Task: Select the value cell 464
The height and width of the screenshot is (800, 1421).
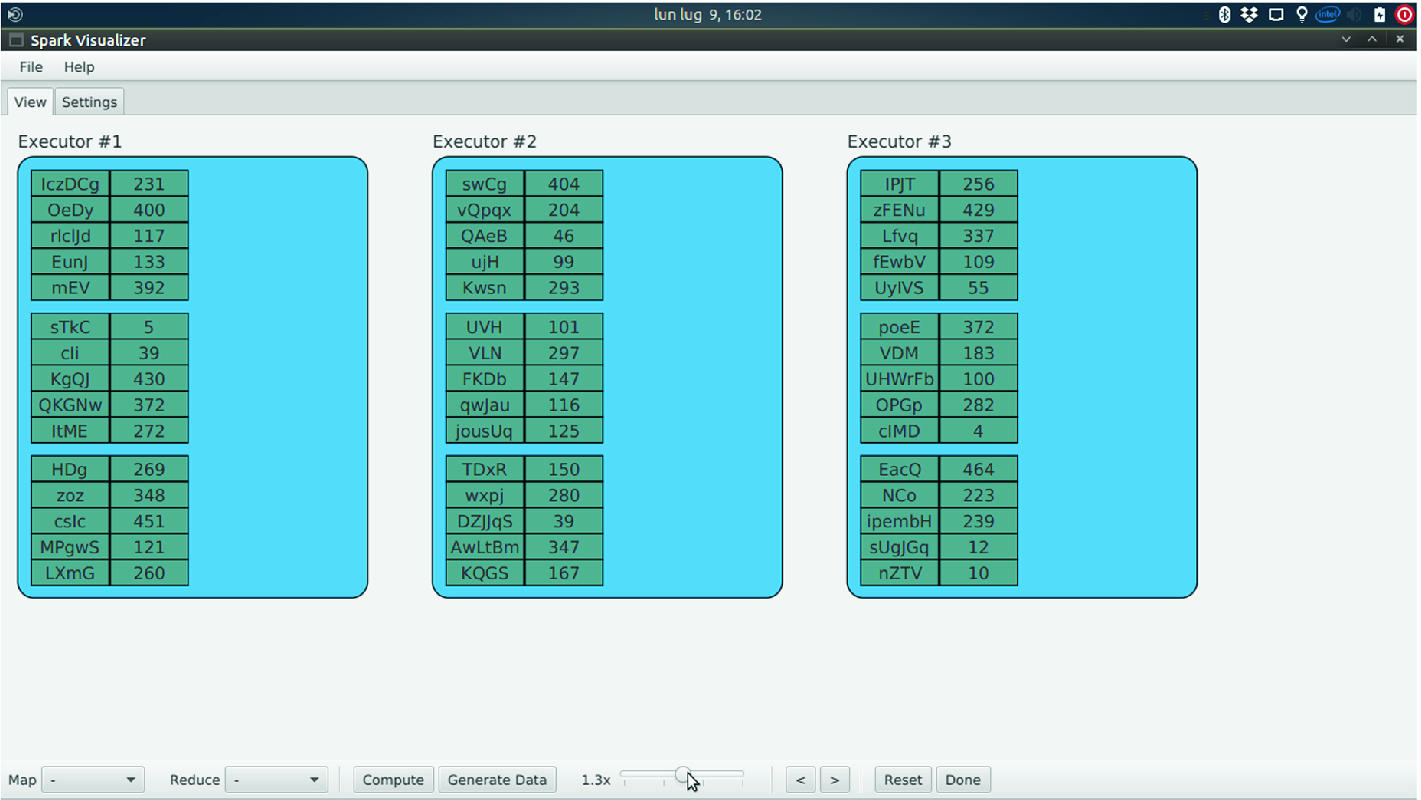Action: pyautogui.click(x=979, y=469)
